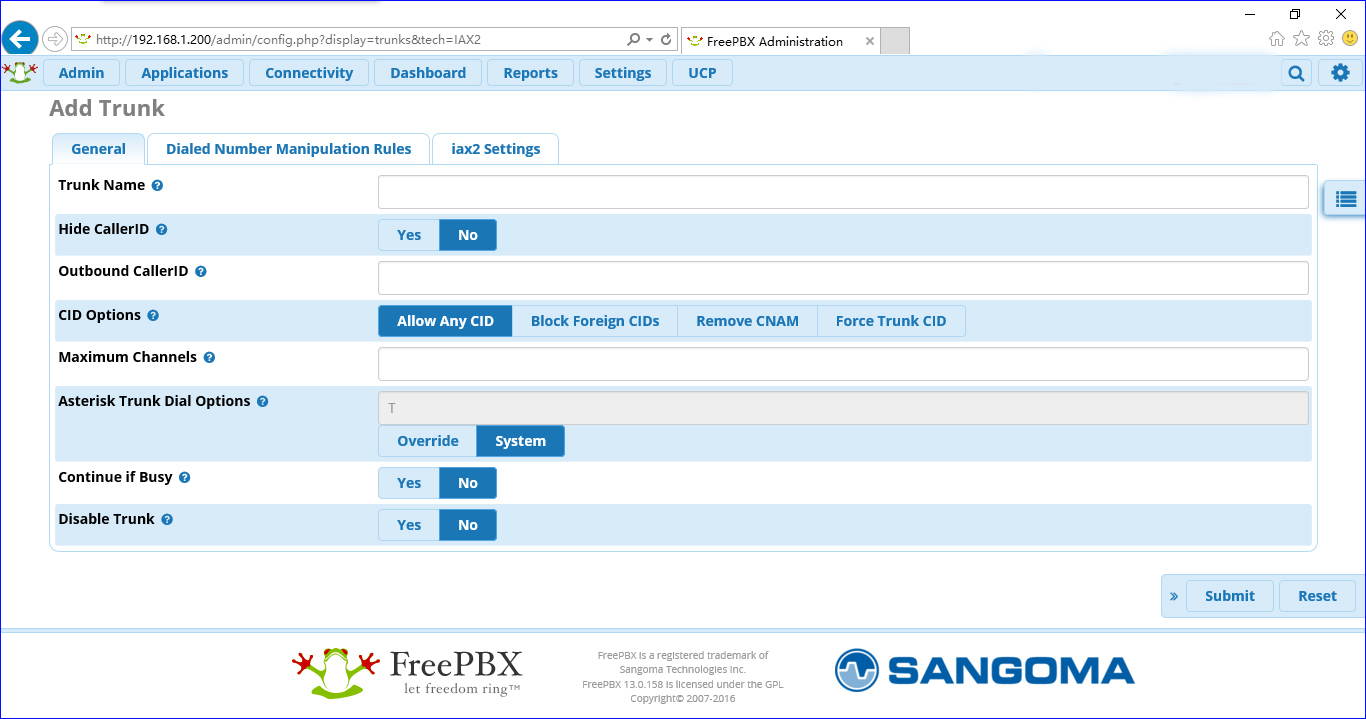Click the Outbound CallerID input field
The image size is (1366, 719).
click(x=843, y=277)
